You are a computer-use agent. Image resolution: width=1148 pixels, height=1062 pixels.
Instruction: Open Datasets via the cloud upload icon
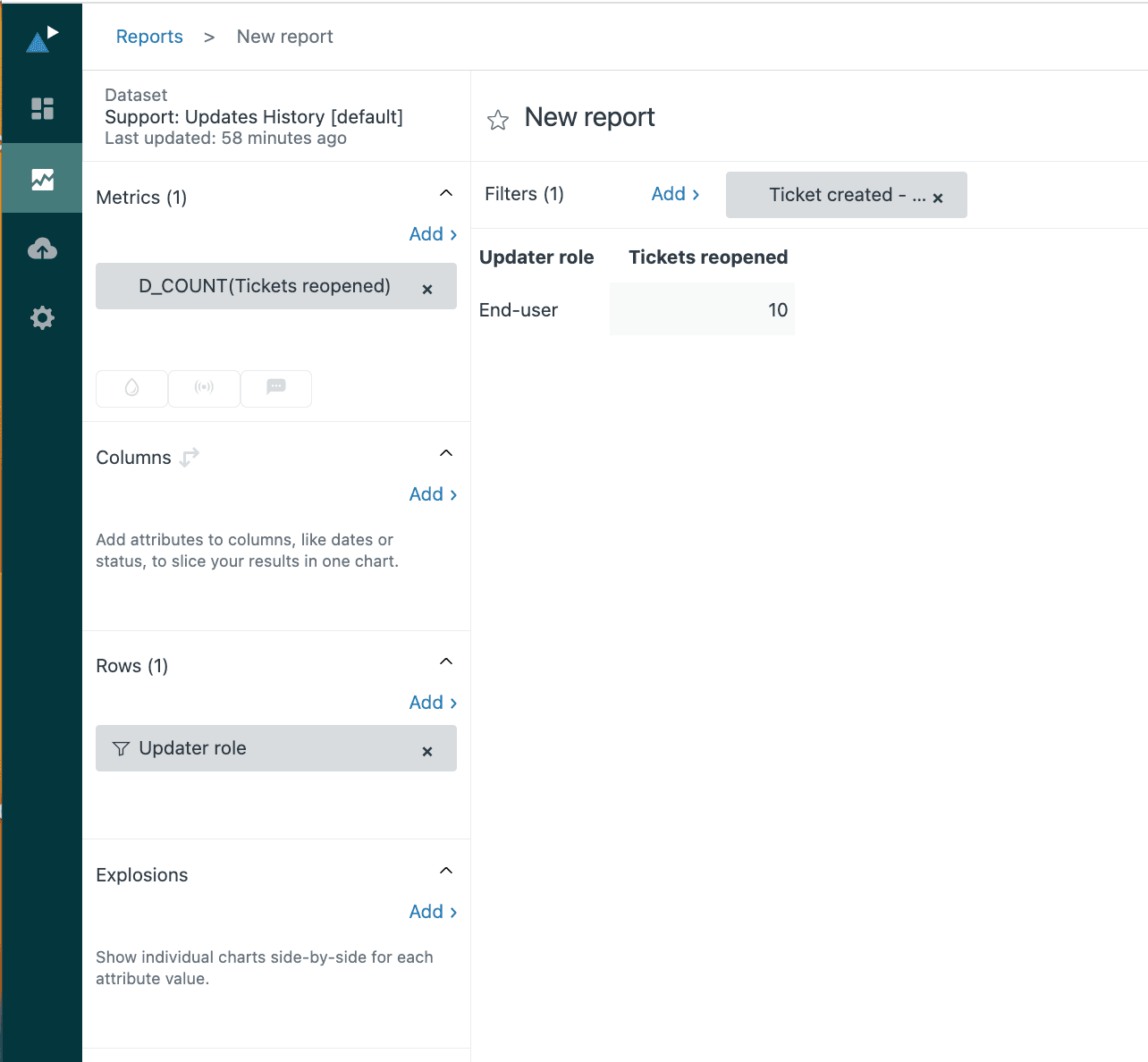tap(41, 249)
